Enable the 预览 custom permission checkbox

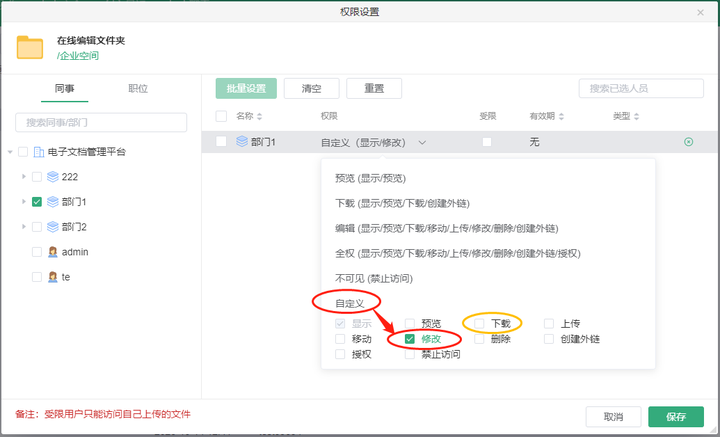click(410, 324)
